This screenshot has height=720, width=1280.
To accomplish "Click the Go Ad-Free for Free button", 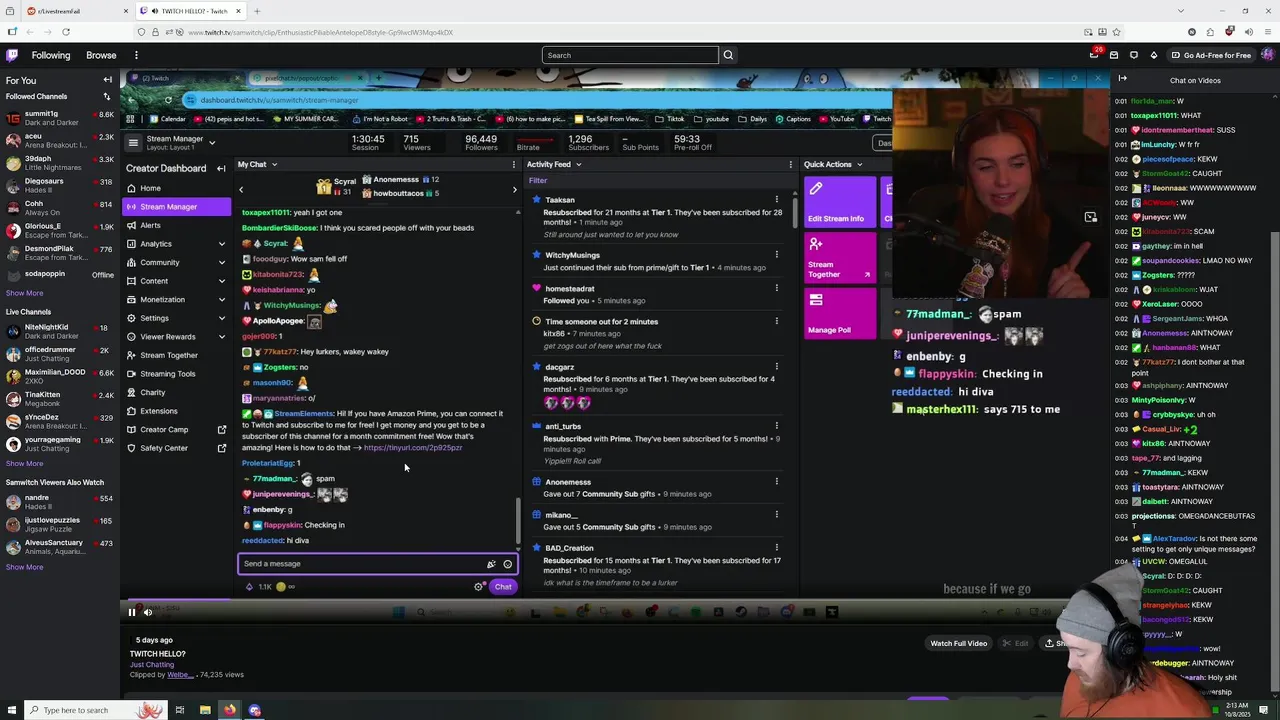I will [1211, 55].
